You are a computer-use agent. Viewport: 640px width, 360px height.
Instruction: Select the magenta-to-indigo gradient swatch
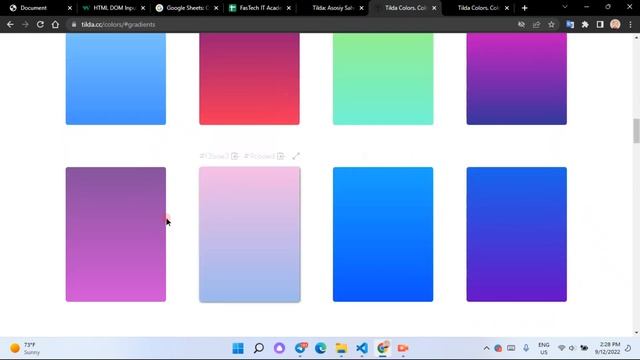[517, 79]
